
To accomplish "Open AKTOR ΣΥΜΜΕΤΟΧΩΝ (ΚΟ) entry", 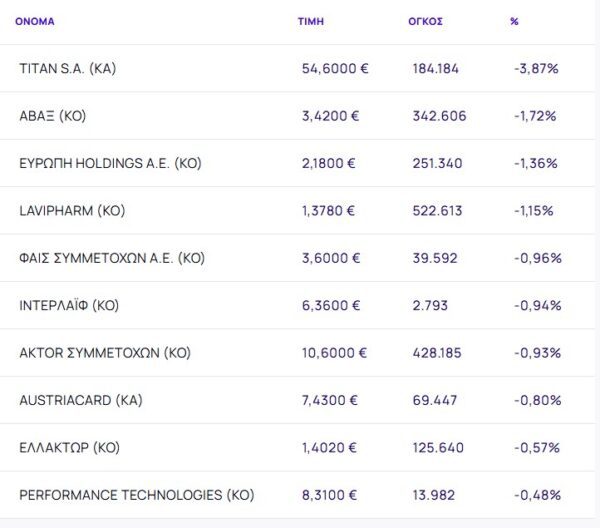I will click(x=105, y=353).
